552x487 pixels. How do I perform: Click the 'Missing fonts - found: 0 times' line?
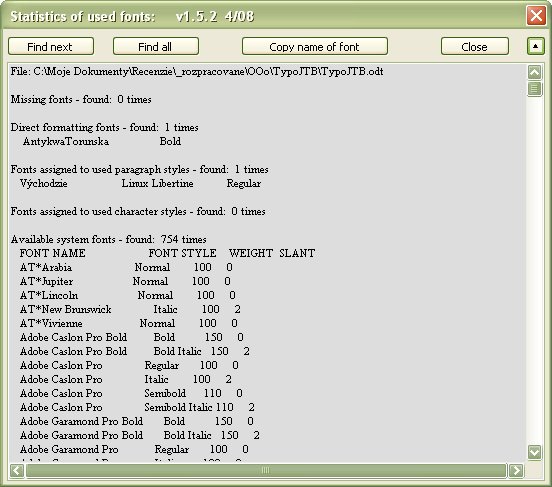[x=81, y=99]
